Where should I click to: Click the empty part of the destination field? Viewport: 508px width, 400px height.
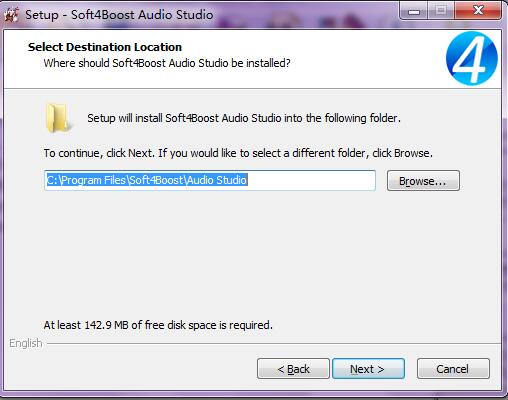coord(312,181)
